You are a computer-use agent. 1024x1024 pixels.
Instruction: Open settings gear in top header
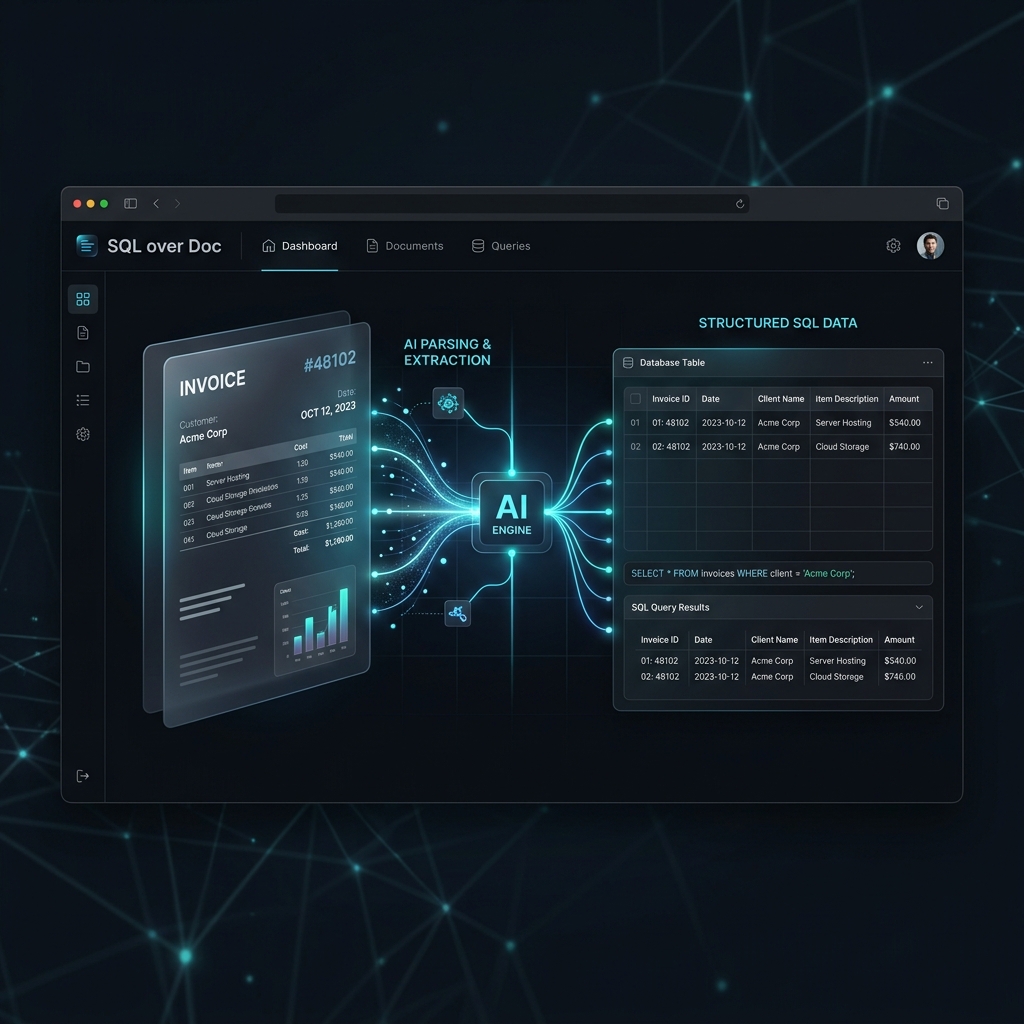(x=893, y=246)
